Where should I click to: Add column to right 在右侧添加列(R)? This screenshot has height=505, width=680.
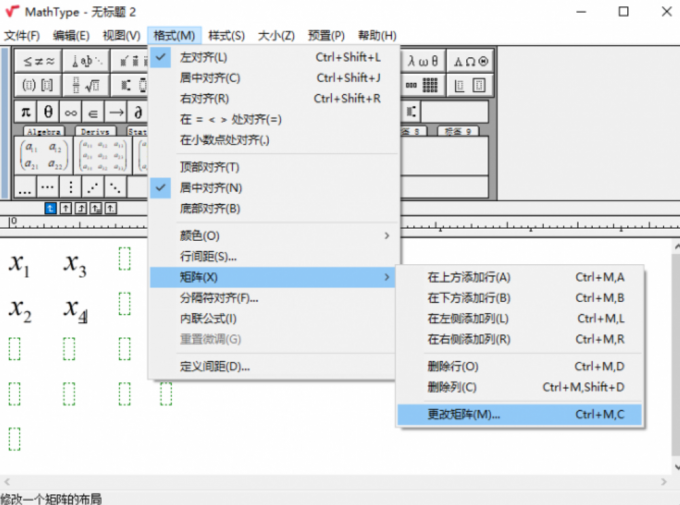tap(520, 339)
